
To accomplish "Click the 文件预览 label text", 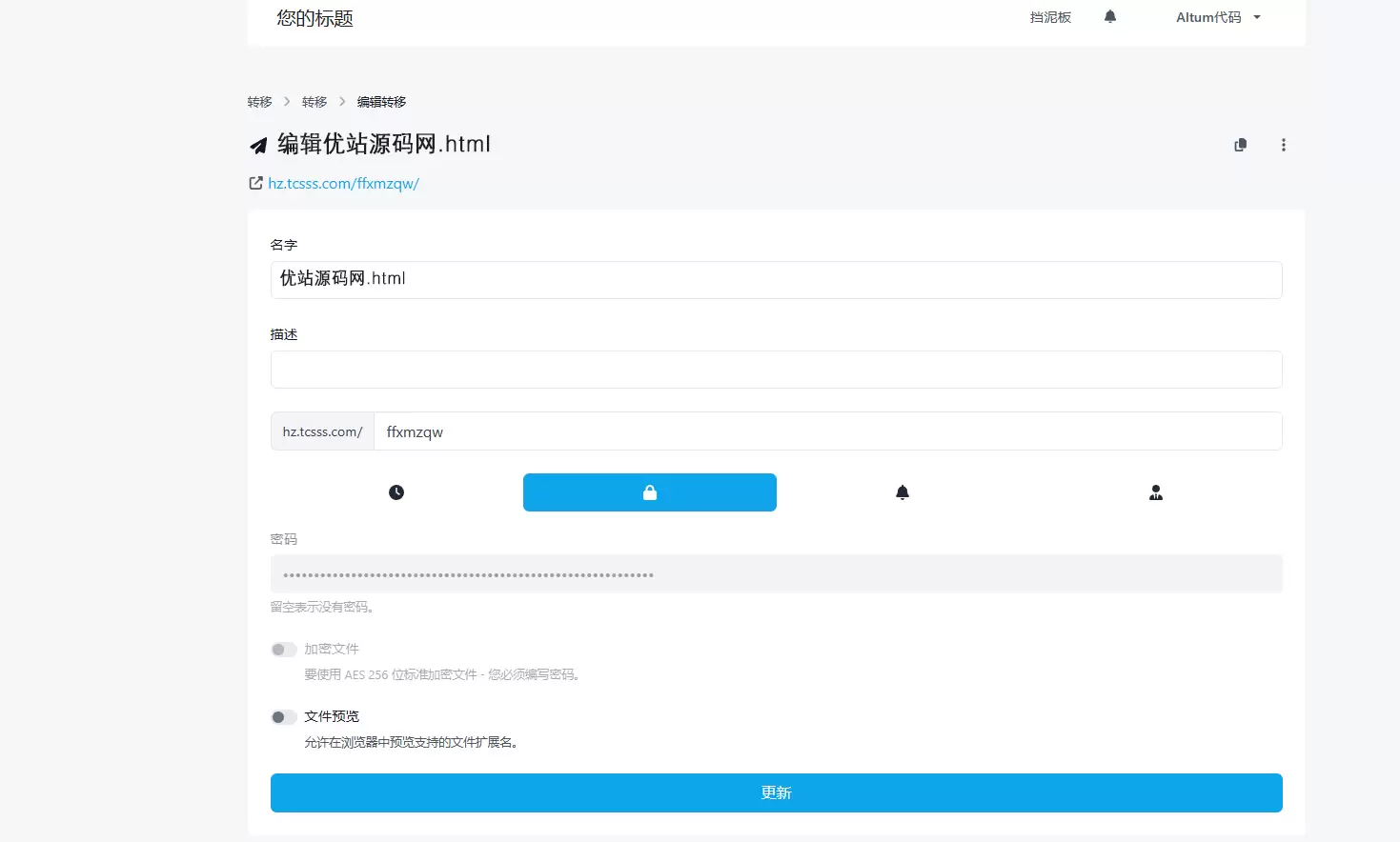I will tap(332, 716).
